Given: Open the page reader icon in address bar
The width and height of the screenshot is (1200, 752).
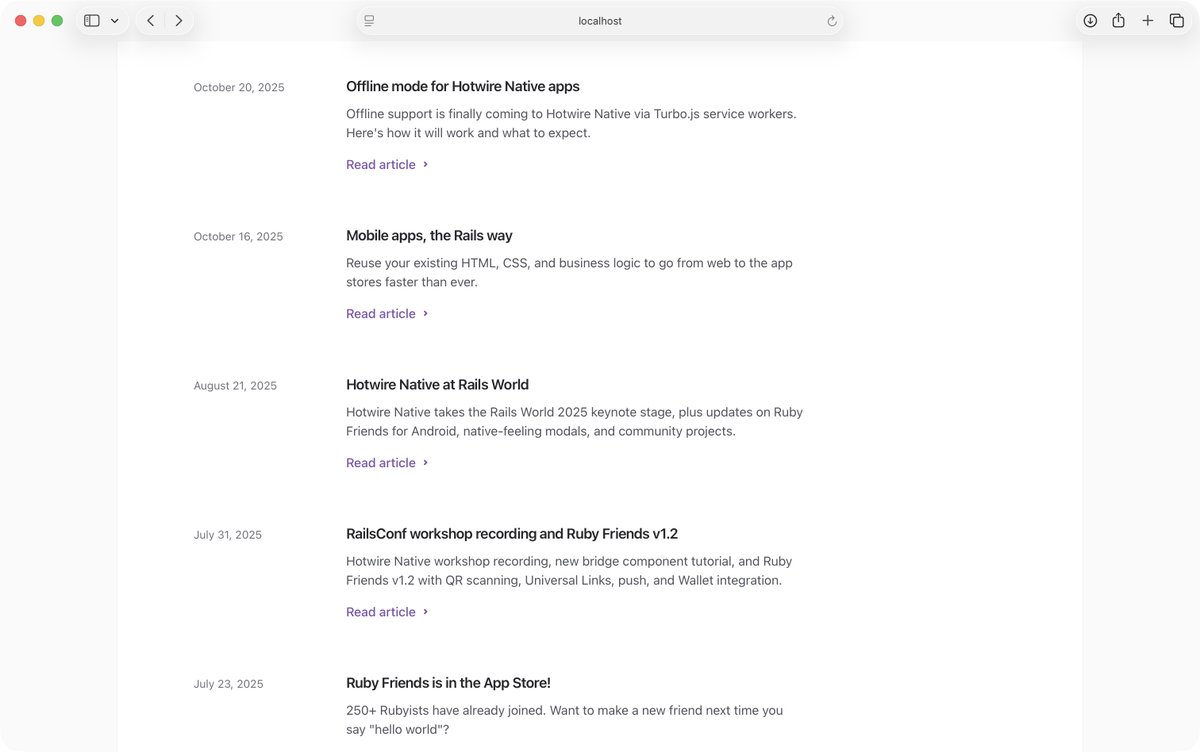Looking at the screenshot, I should point(369,21).
